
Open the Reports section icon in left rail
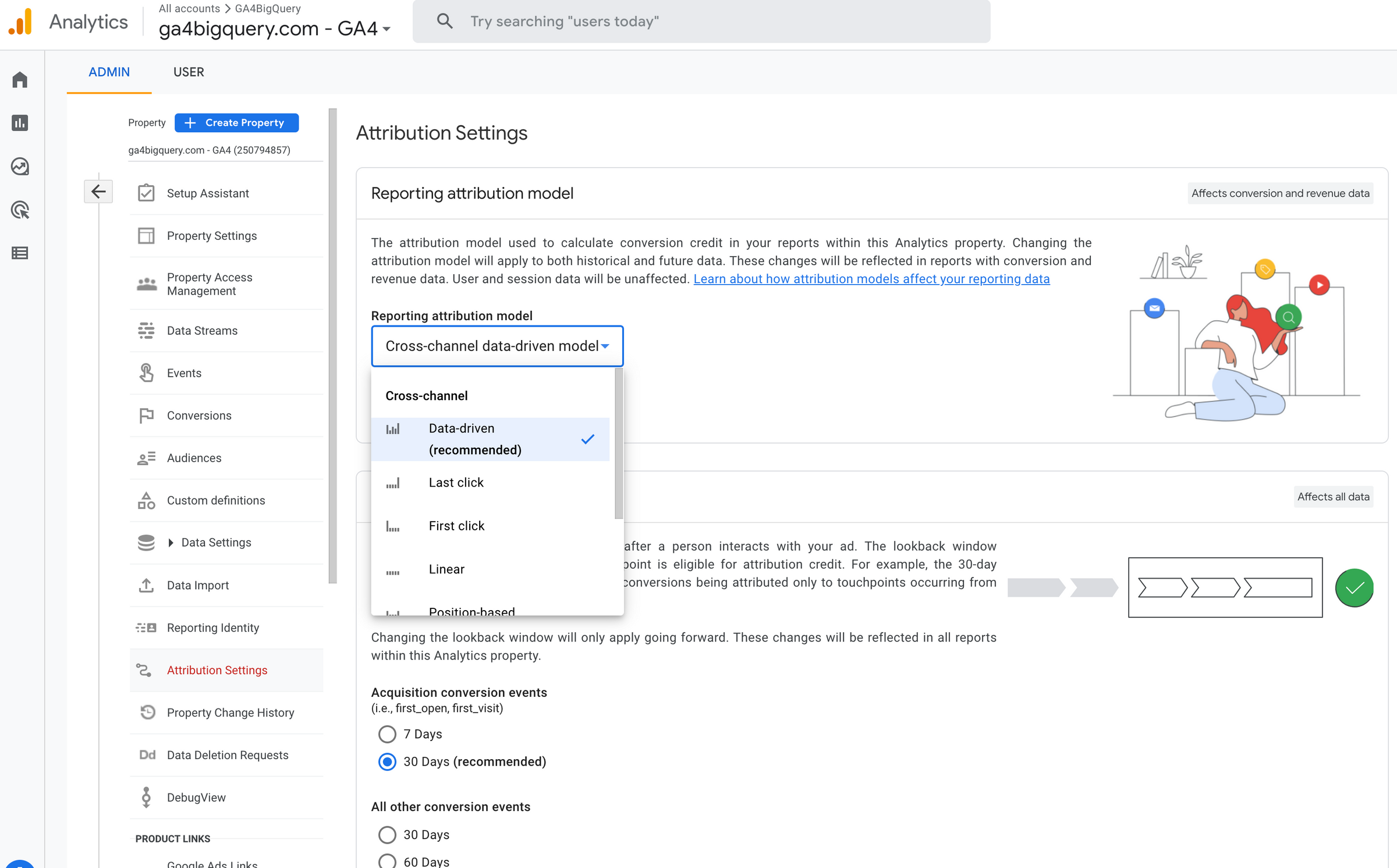pyautogui.click(x=20, y=123)
